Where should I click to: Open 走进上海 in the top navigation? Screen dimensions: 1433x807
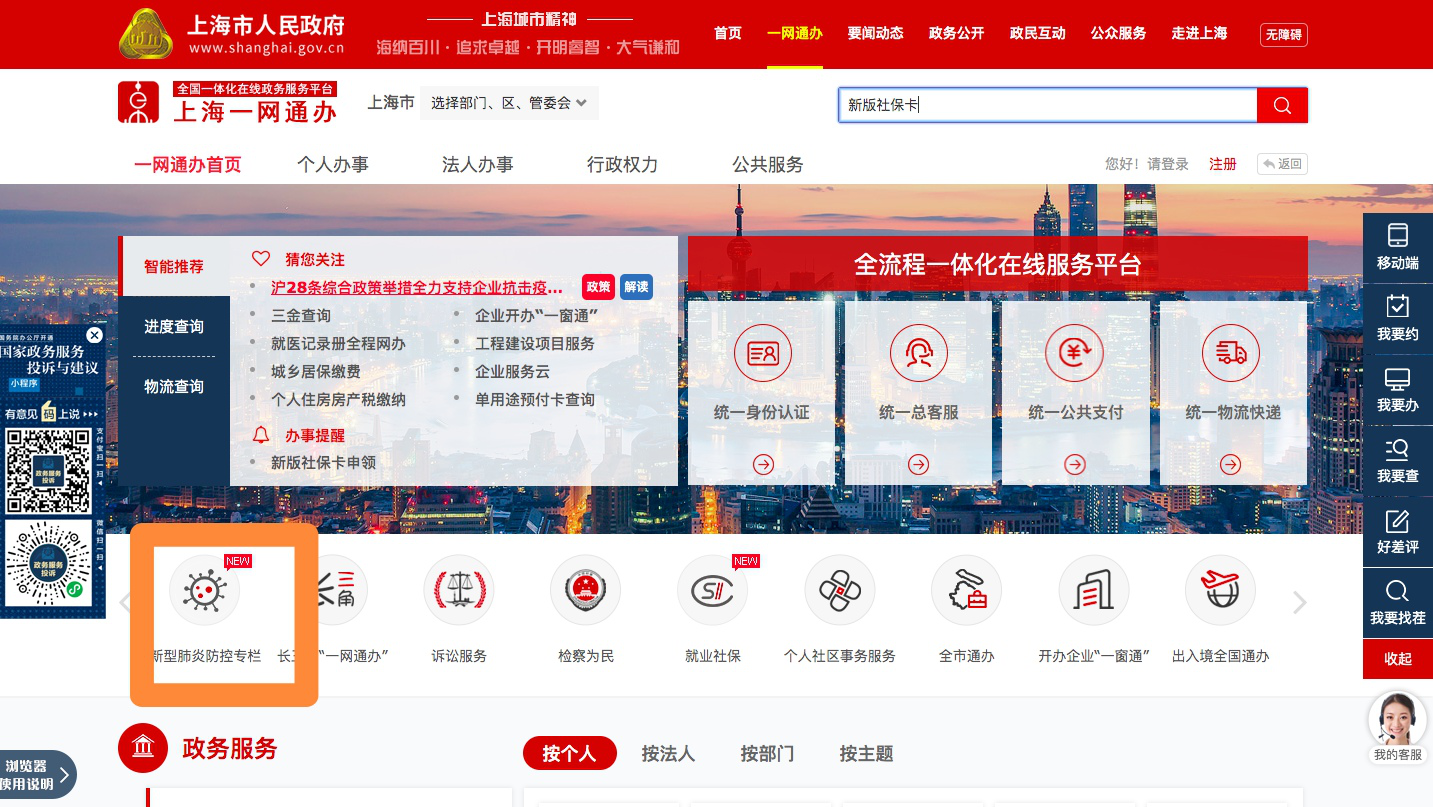[x=1199, y=33]
